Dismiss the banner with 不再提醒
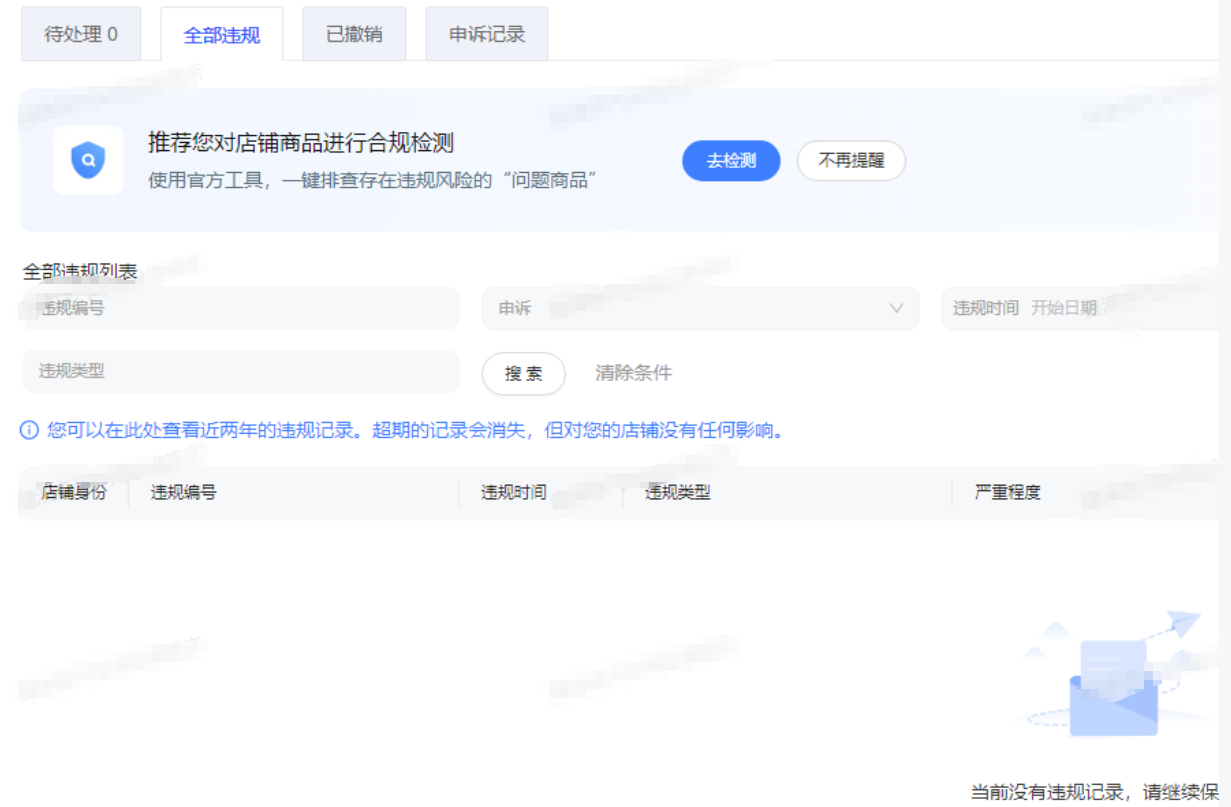This screenshot has height=807, width=1231. click(x=851, y=160)
